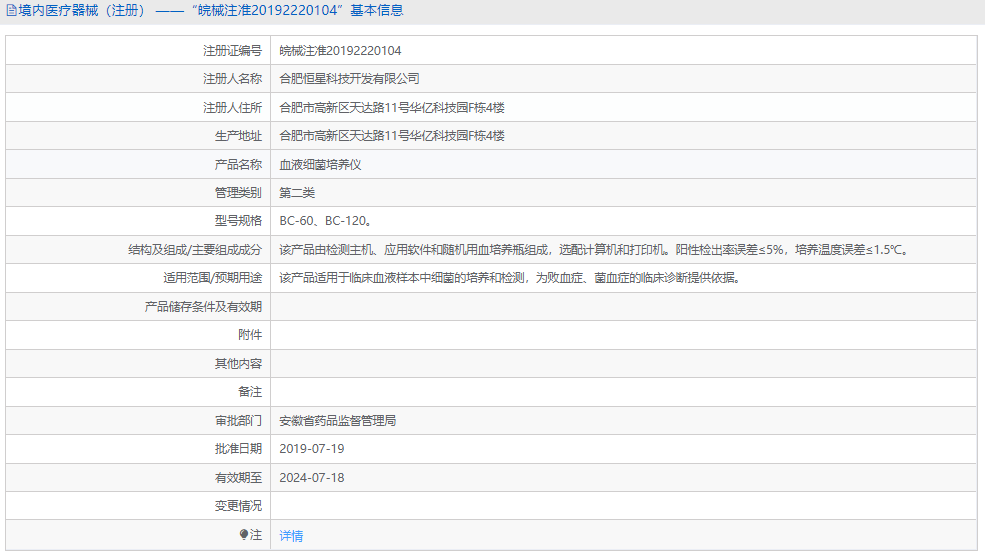Click the 产品储存条件及有效期 label
Image resolution: width=985 pixels, height=557 pixels.
click(x=203, y=307)
